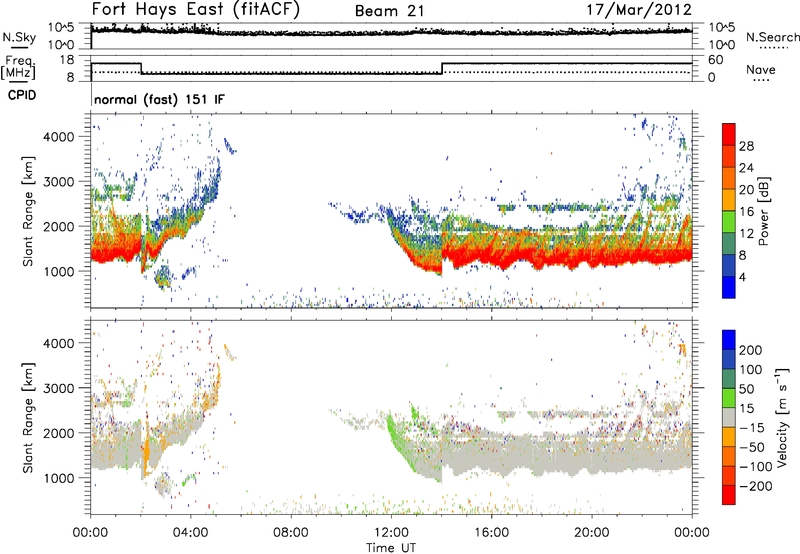
Task: Click the '20:00' time tick label
Action: tap(591, 533)
